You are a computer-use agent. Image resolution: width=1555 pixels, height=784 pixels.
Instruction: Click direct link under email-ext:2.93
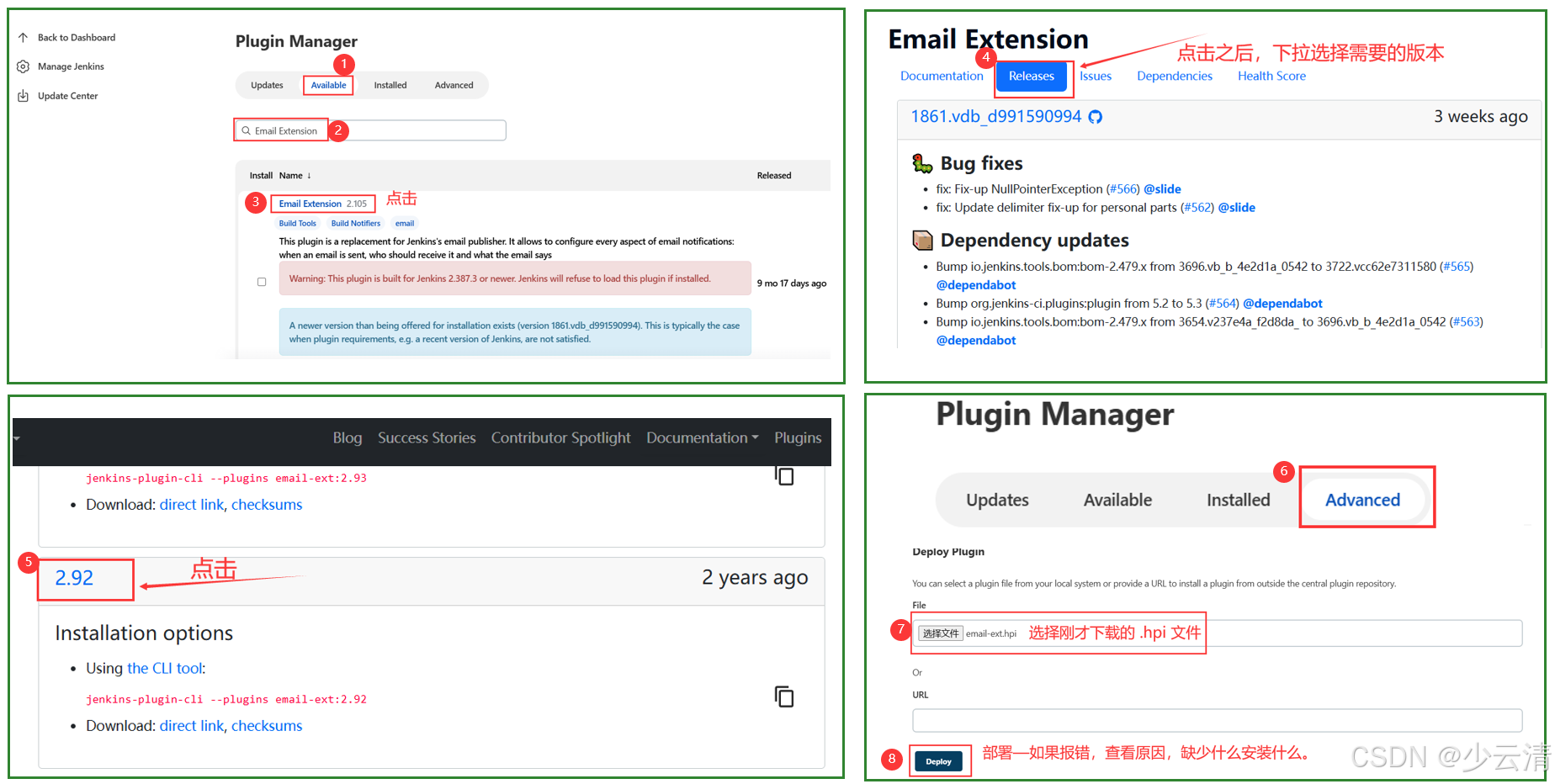(x=192, y=505)
